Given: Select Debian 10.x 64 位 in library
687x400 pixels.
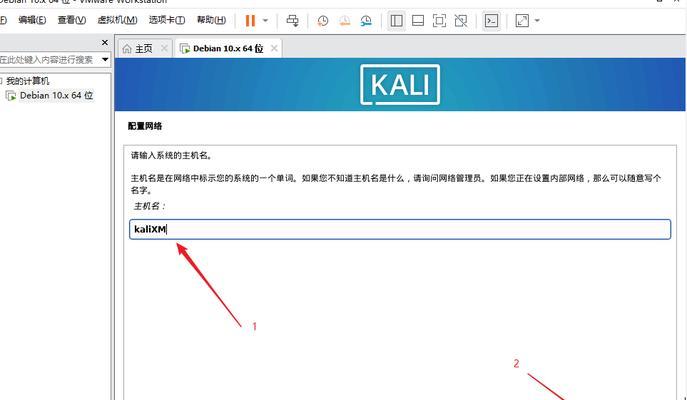Looking at the screenshot, I should pos(57,96).
